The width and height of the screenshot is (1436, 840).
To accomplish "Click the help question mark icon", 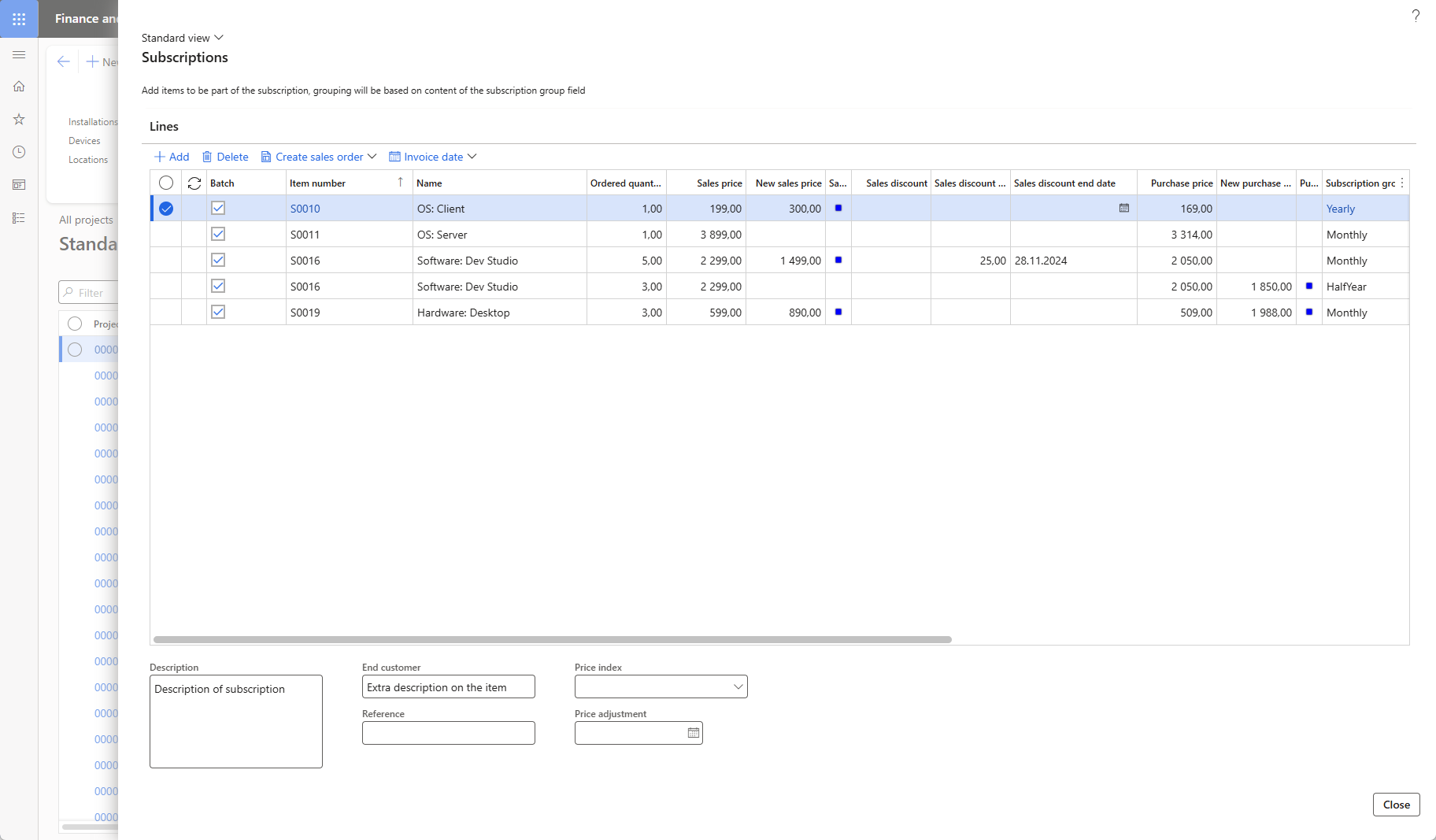I will pyautogui.click(x=1416, y=16).
